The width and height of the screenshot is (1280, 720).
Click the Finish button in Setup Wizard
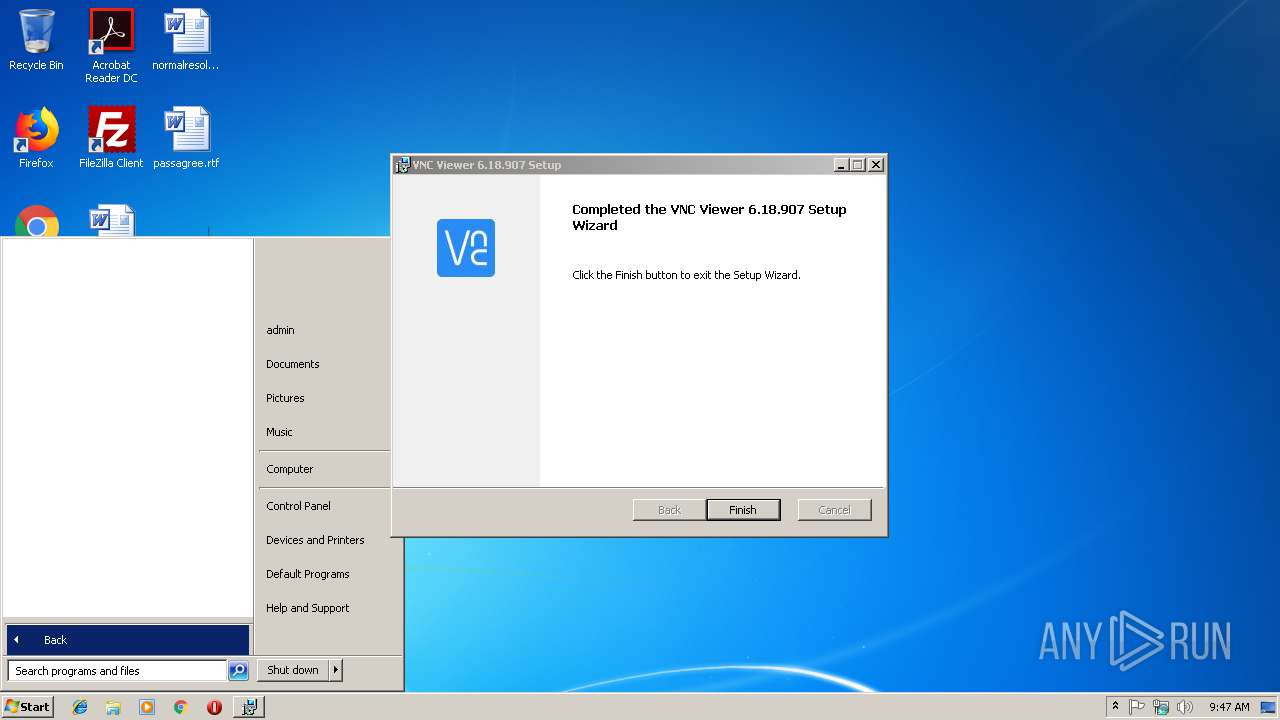743,510
